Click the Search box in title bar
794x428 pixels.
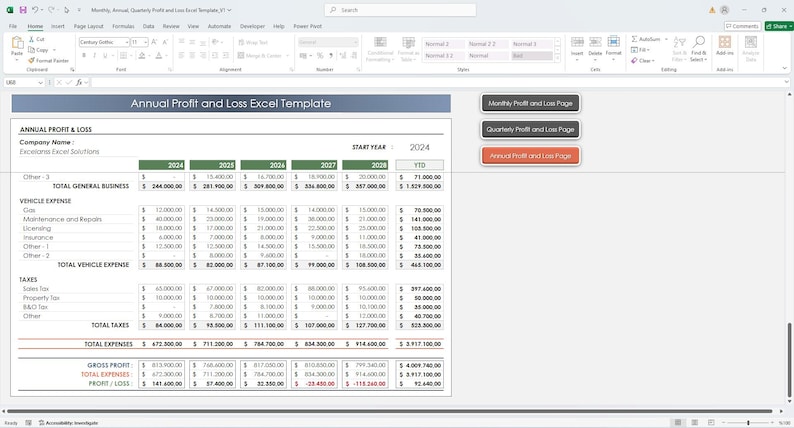(400, 10)
